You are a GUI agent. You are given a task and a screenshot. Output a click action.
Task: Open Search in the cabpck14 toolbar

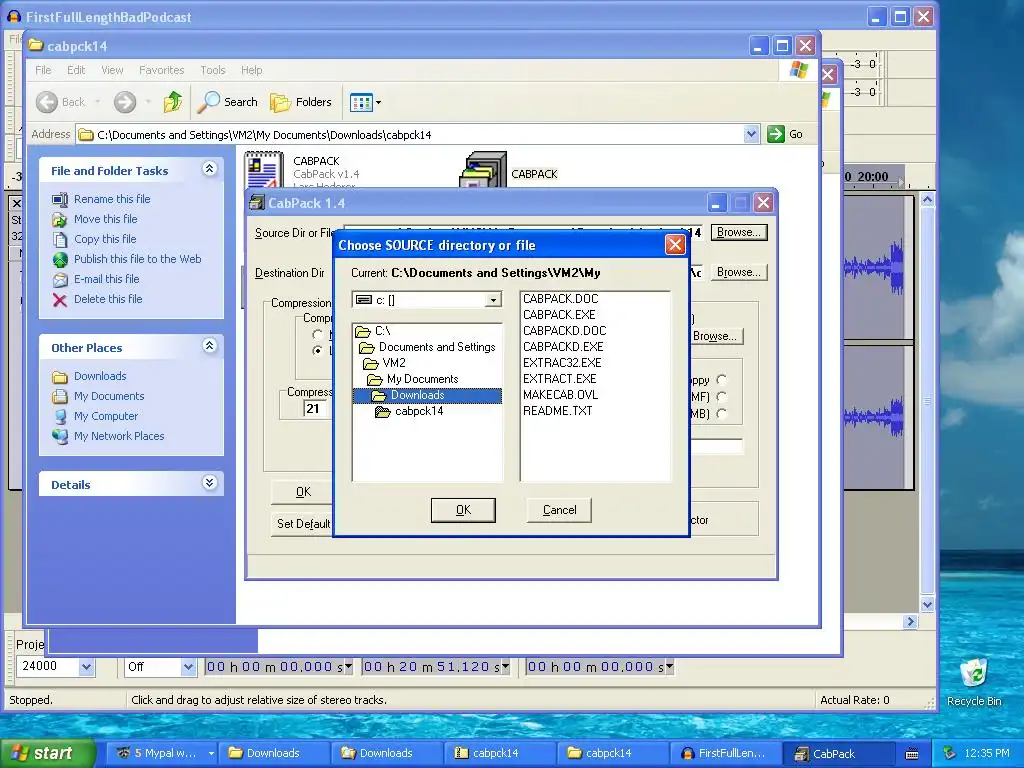[x=227, y=102]
